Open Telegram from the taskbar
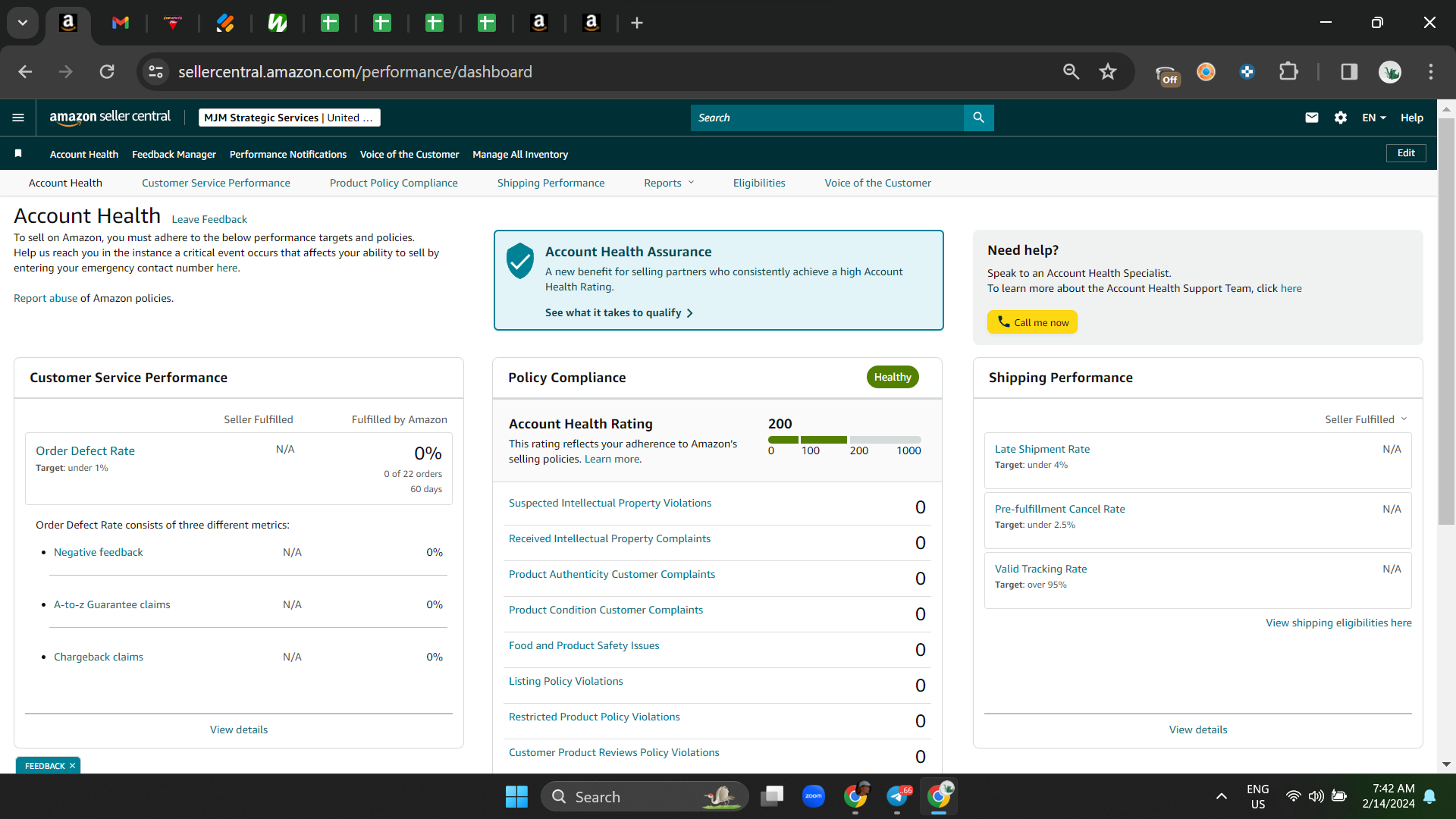Image resolution: width=1456 pixels, height=819 pixels. (898, 796)
